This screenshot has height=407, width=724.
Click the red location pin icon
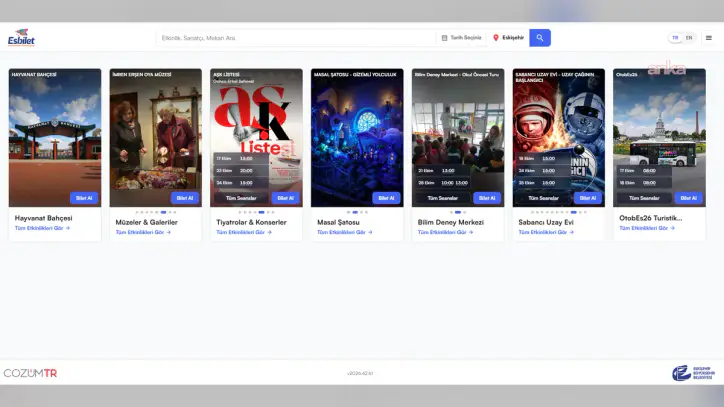(496, 38)
